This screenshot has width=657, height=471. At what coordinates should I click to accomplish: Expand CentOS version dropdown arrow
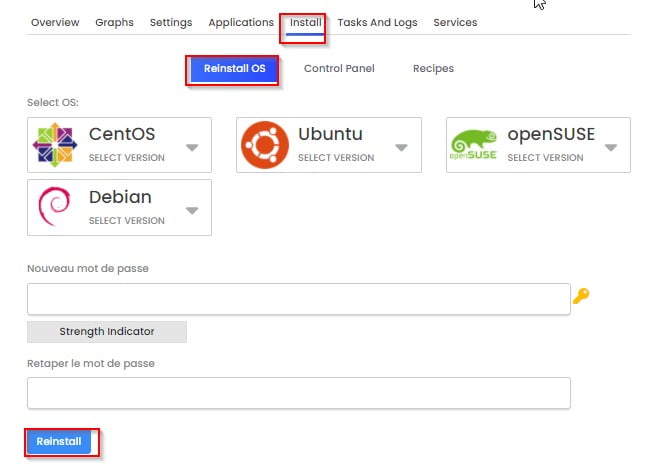192,148
